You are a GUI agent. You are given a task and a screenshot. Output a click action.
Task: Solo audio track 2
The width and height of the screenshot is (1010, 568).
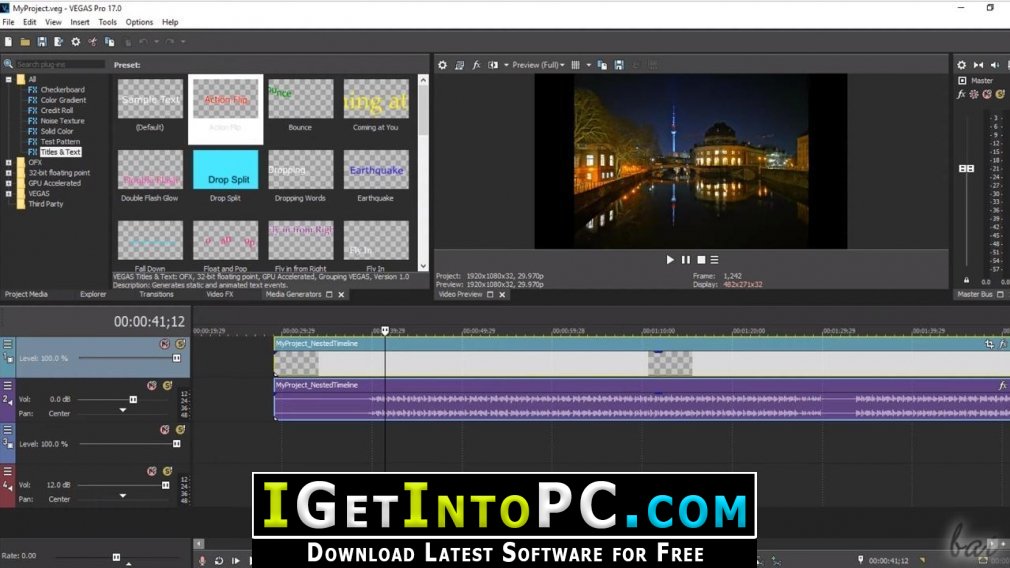tap(167, 385)
